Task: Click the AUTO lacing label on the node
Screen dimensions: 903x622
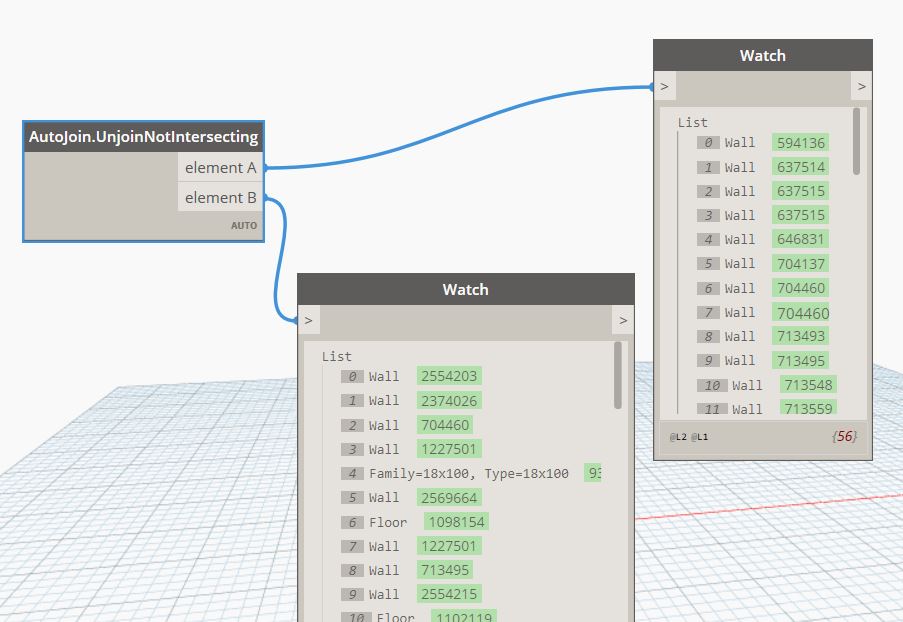Action: tap(244, 226)
